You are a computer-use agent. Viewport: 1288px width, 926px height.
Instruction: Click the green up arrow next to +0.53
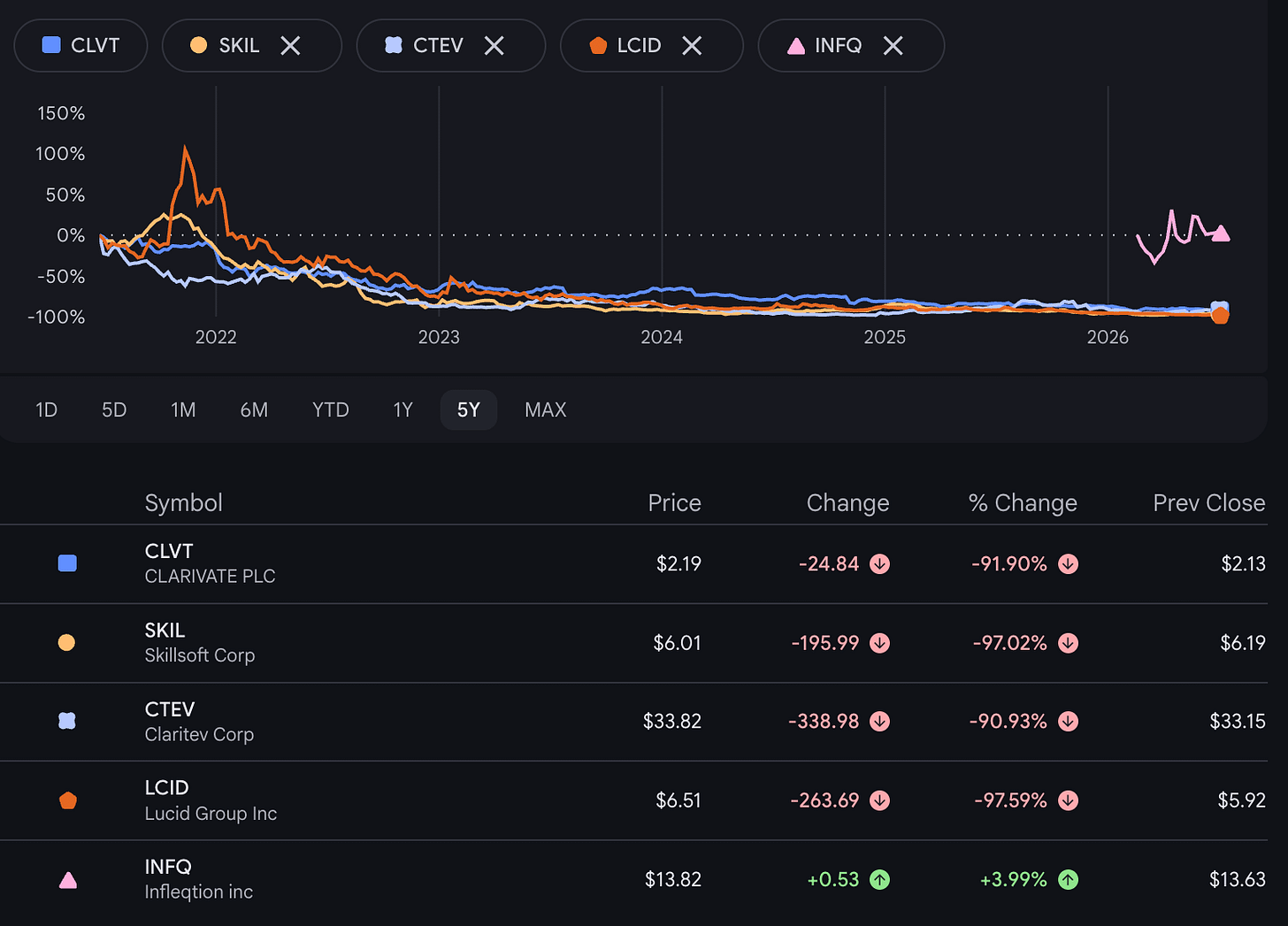(879, 879)
